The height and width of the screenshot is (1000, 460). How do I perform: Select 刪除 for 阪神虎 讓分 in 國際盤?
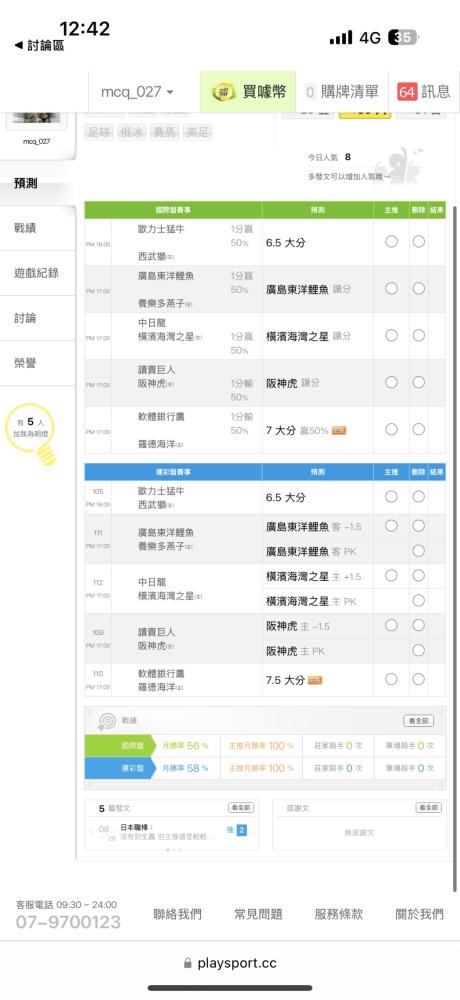click(419, 383)
